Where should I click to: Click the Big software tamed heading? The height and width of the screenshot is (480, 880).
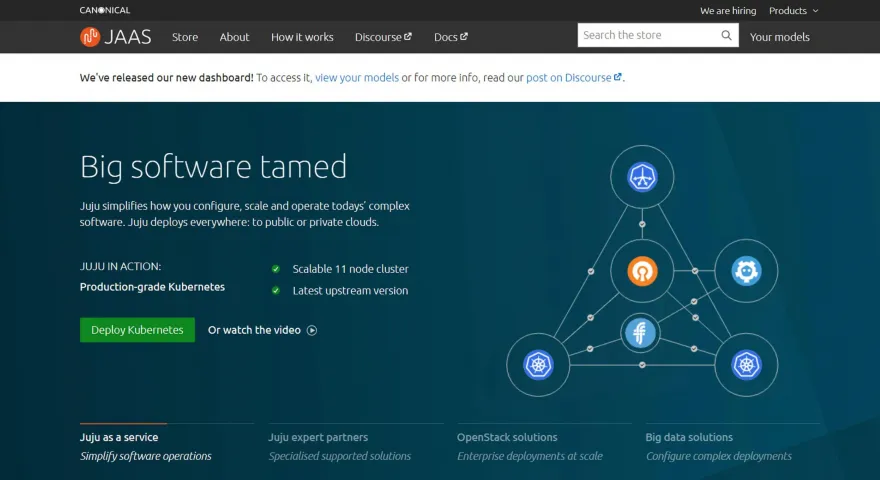213,167
